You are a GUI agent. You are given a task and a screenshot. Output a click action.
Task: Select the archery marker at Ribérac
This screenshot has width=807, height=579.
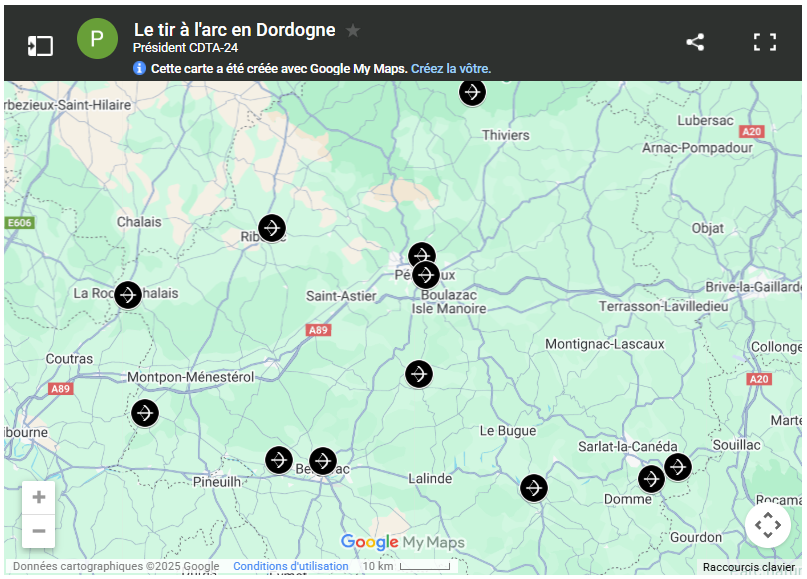[x=272, y=228]
